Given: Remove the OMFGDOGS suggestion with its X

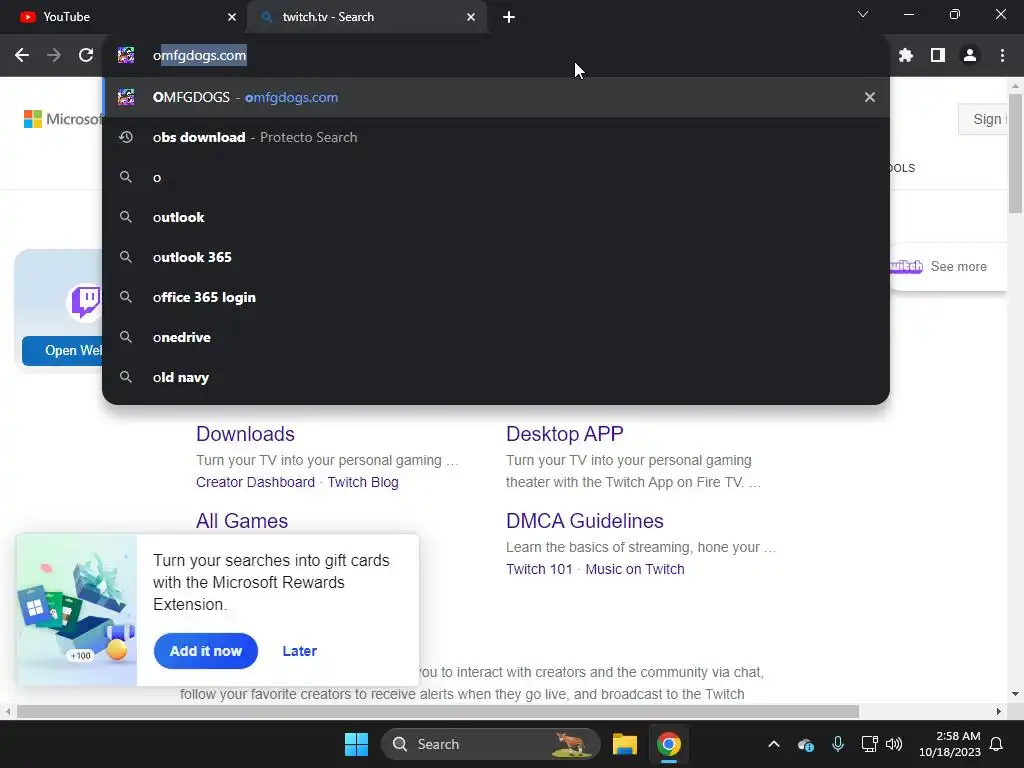Looking at the screenshot, I should point(869,97).
